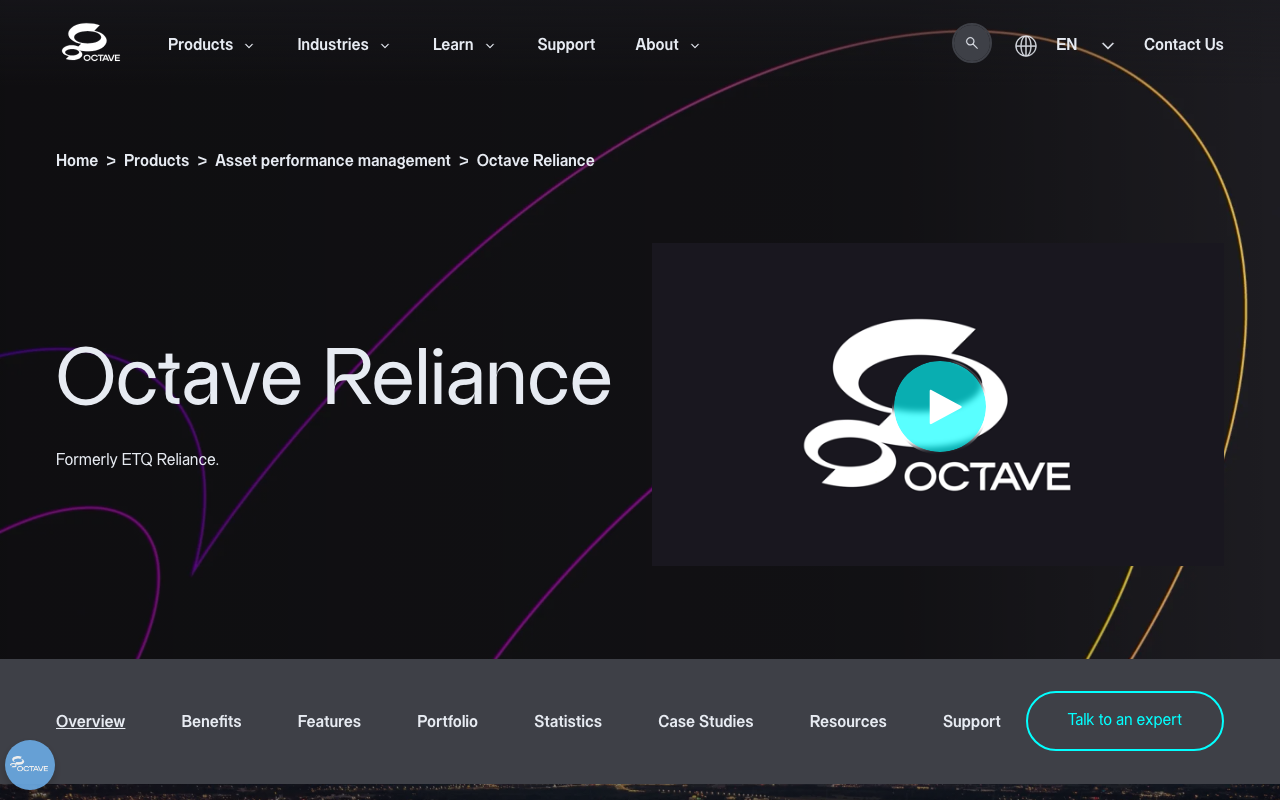Jump to the Resources section tab
1280x800 pixels.
848,722
